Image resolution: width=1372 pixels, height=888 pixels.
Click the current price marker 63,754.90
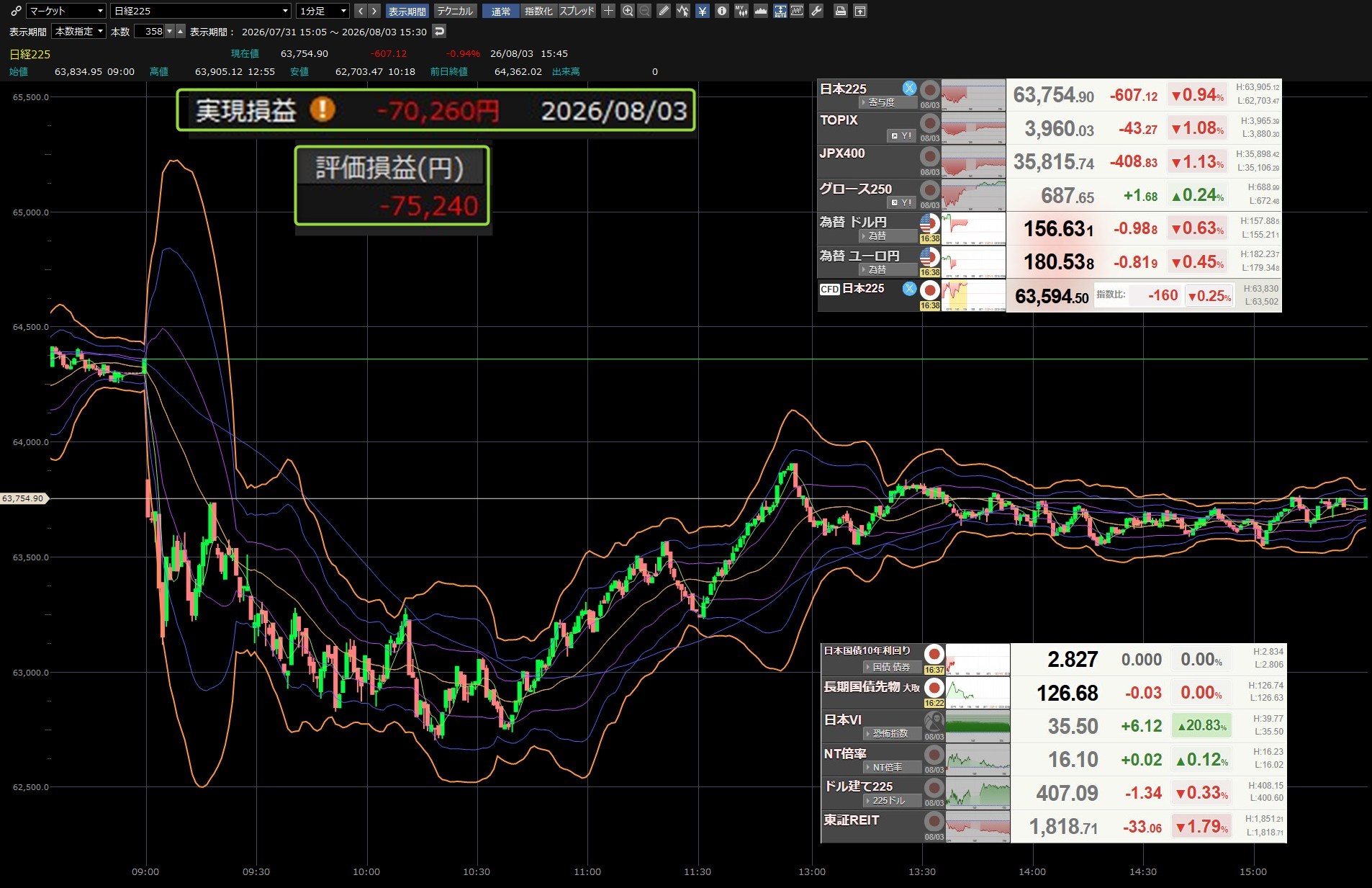(x=23, y=498)
